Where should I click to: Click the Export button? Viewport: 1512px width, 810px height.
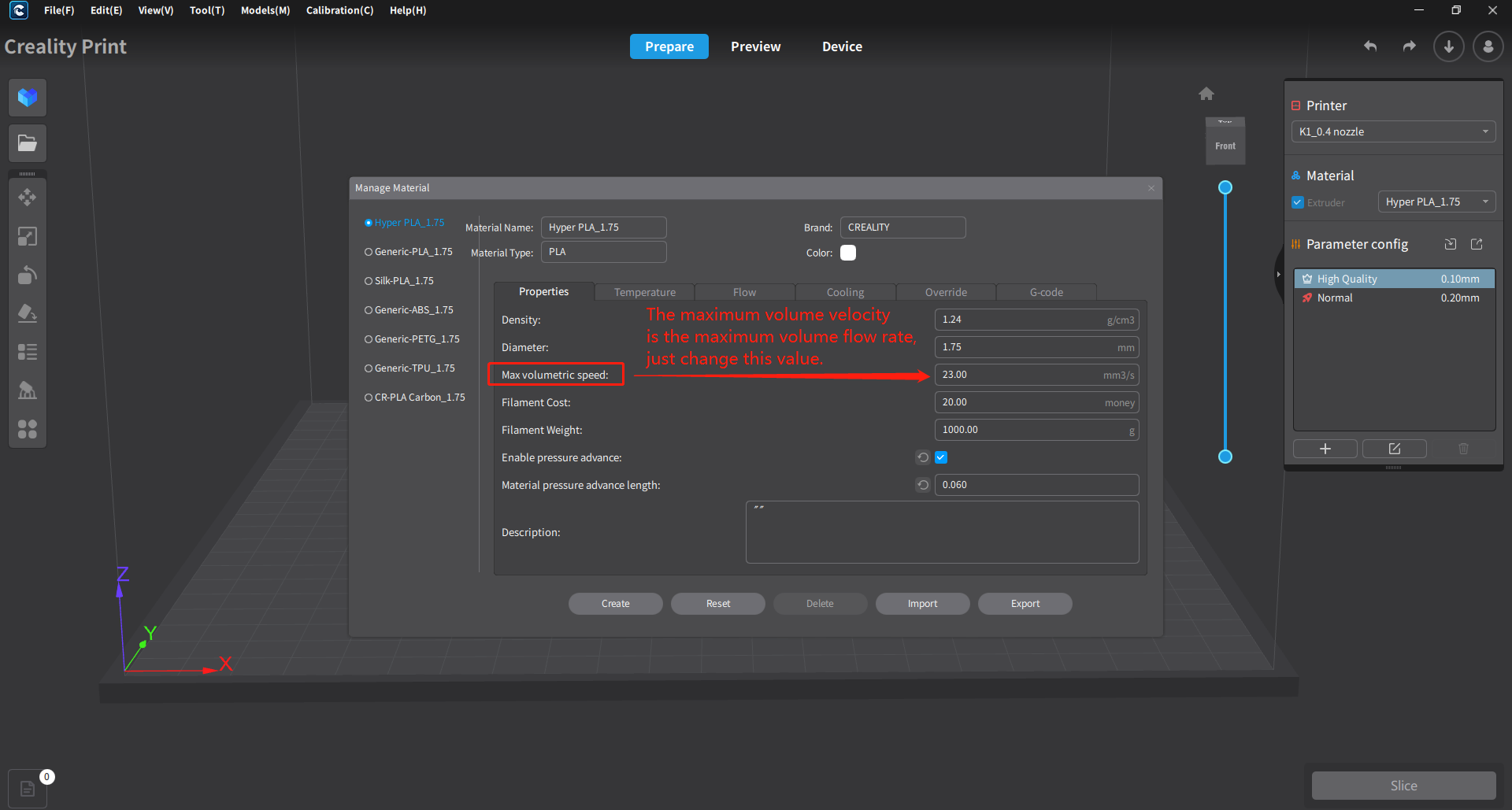1025,604
